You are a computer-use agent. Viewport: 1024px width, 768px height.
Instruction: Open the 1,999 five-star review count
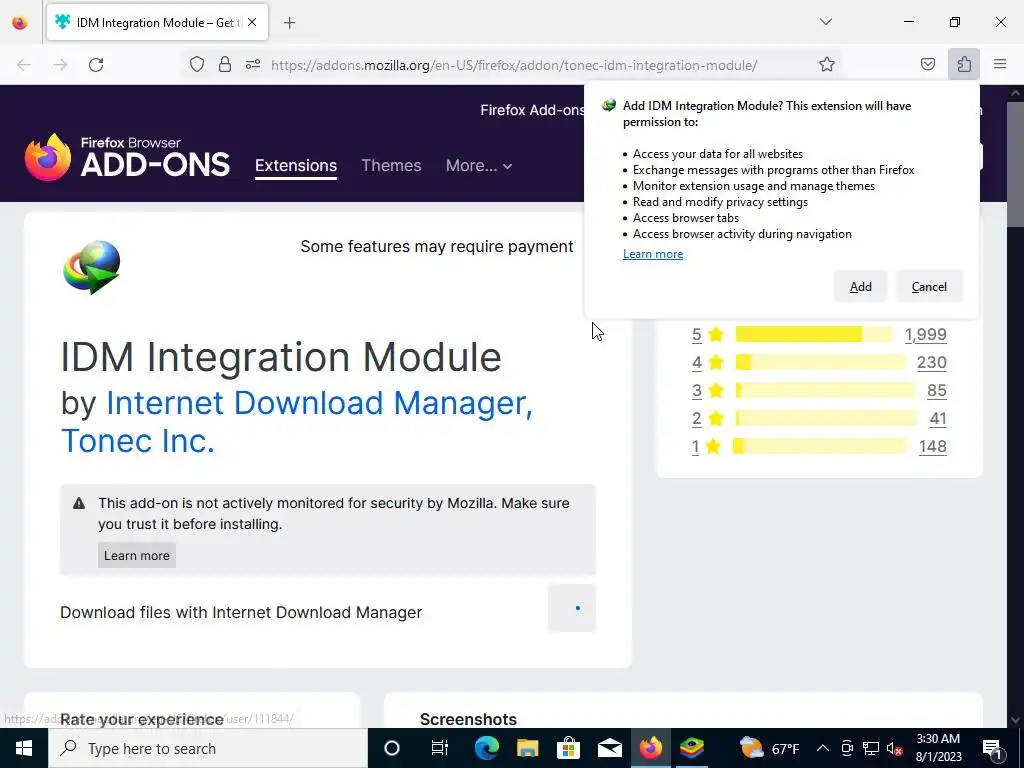pos(925,334)
